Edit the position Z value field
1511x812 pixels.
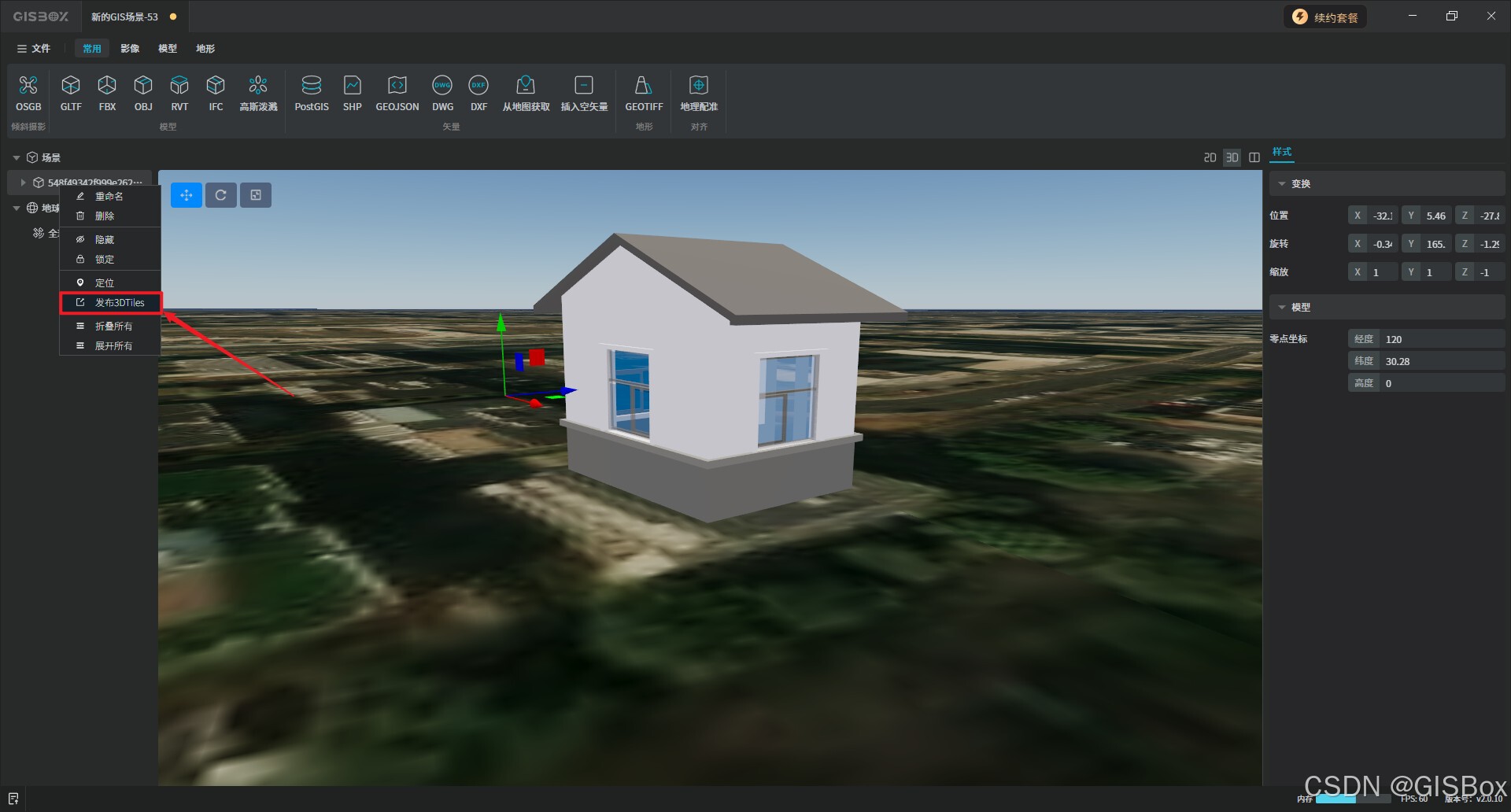[1489, 216]
